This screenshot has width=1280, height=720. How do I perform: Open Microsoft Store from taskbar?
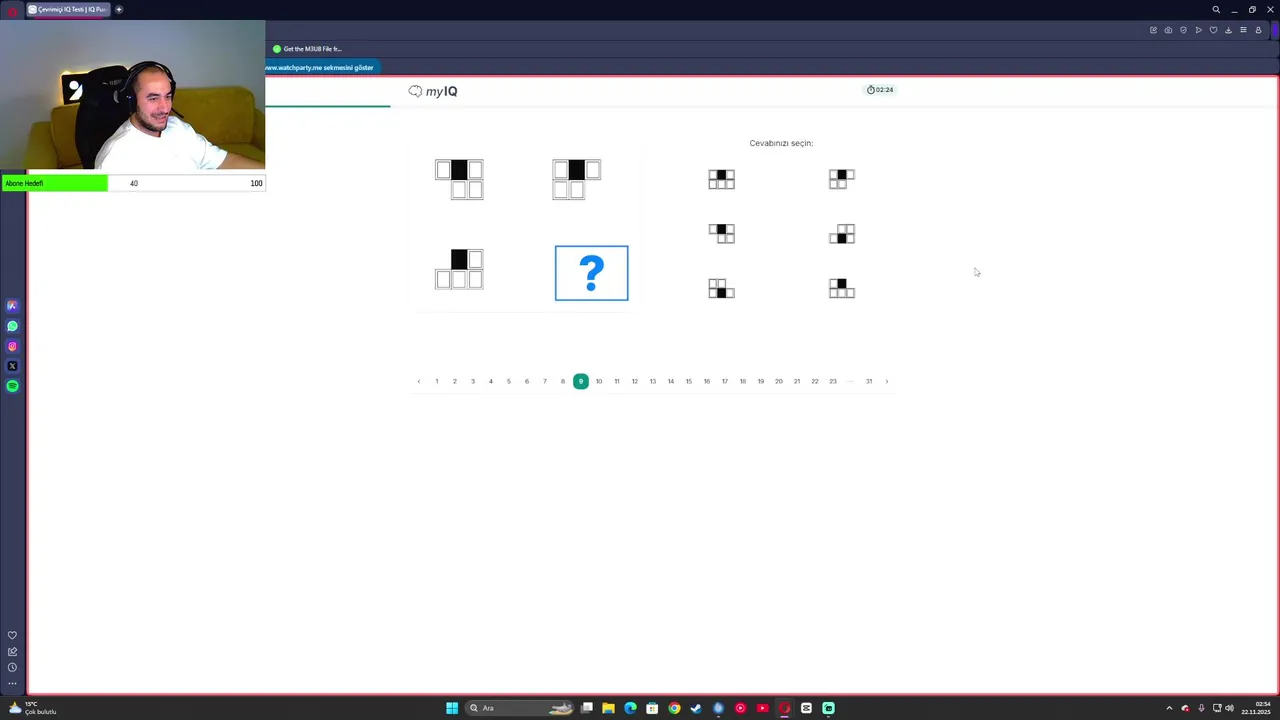[x=652, y=708]
